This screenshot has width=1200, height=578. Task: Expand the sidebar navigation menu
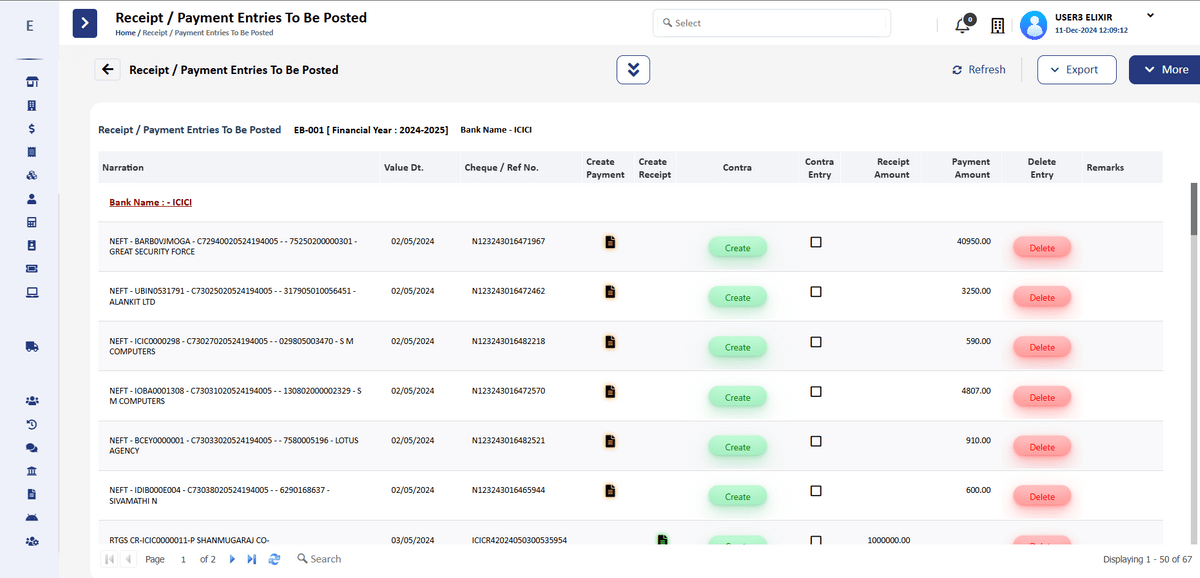[86, 23]
